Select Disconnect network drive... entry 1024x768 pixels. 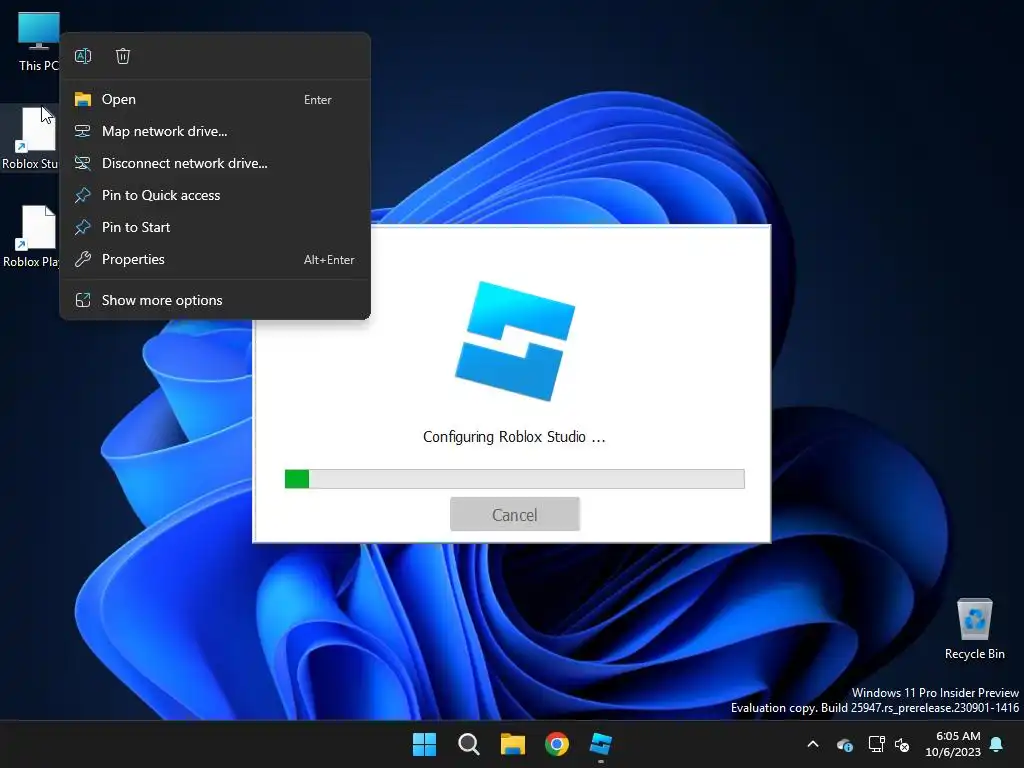[x=215, y=163]
